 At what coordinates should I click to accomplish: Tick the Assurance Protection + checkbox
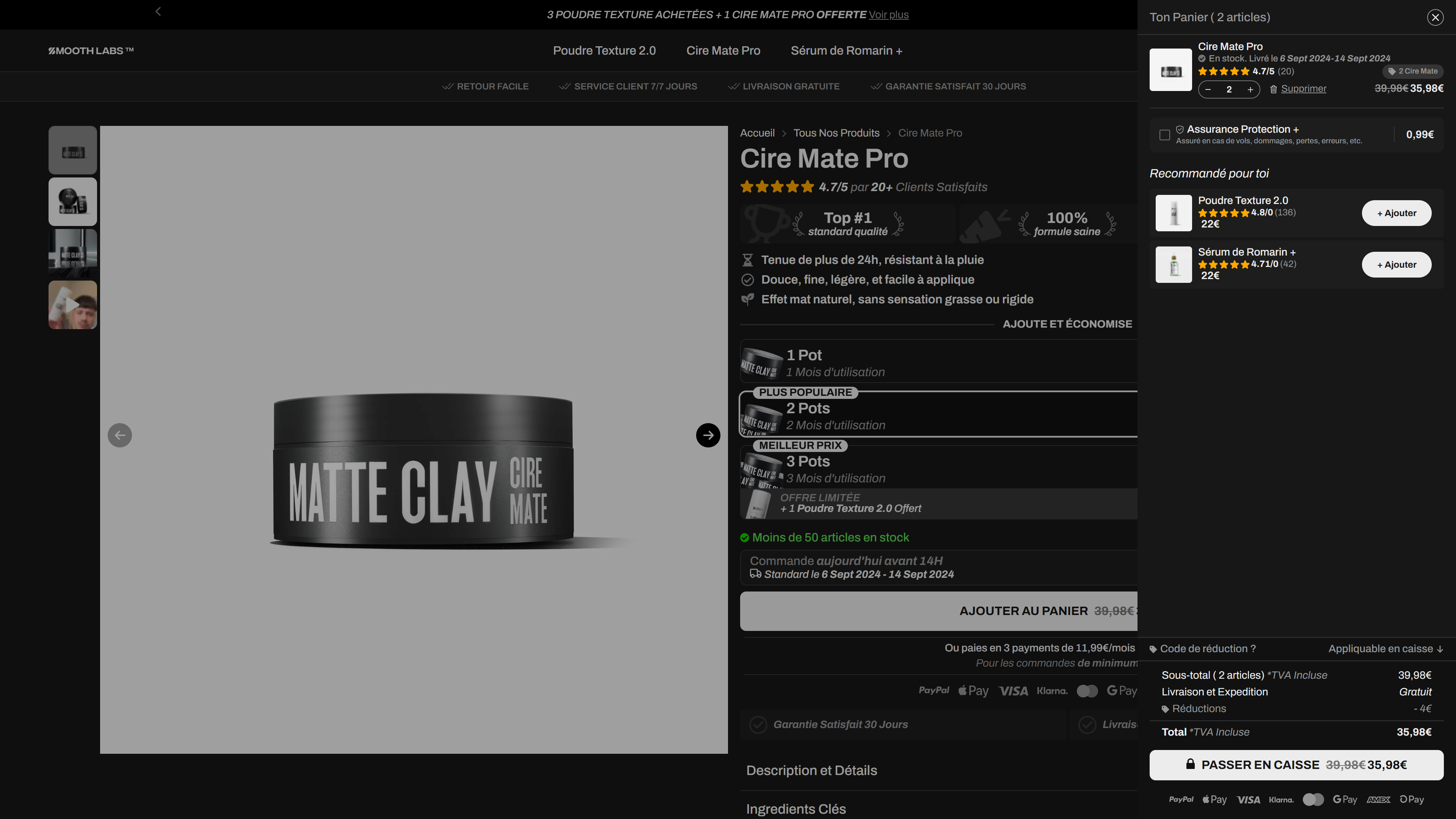(1164, 135)
